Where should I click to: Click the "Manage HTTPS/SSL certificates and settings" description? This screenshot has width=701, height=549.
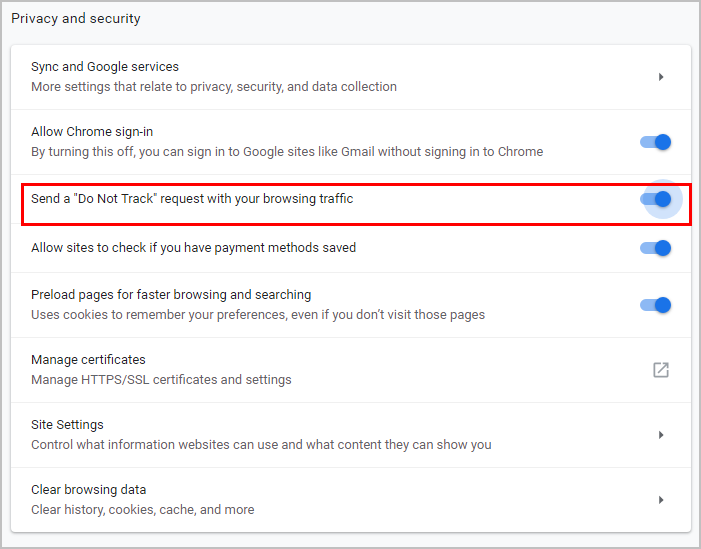click(161, 380)
